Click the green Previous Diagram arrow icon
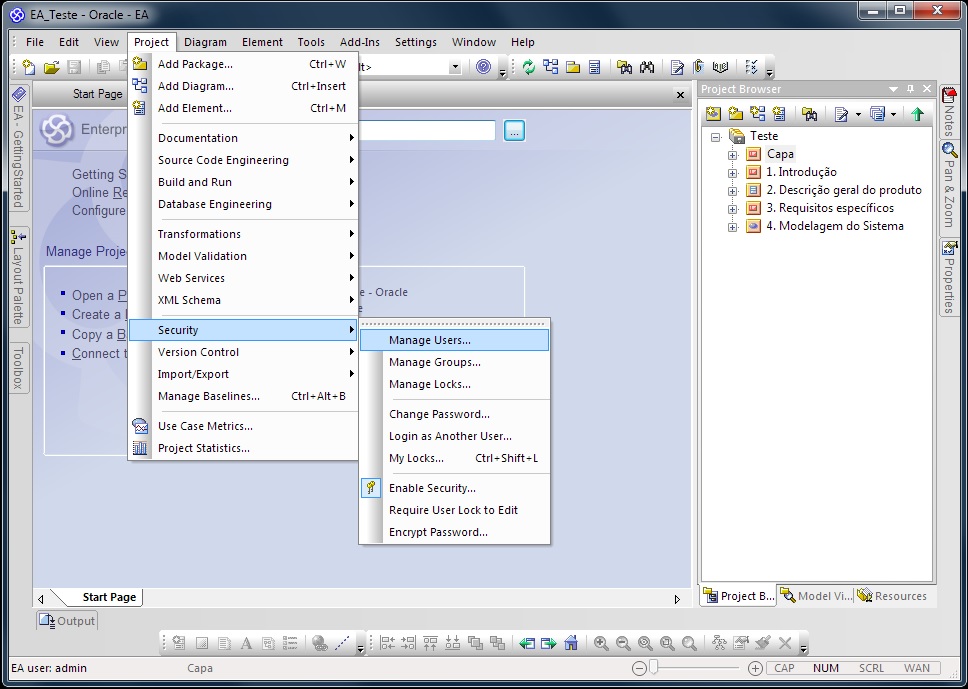 (x=527, y=643)
